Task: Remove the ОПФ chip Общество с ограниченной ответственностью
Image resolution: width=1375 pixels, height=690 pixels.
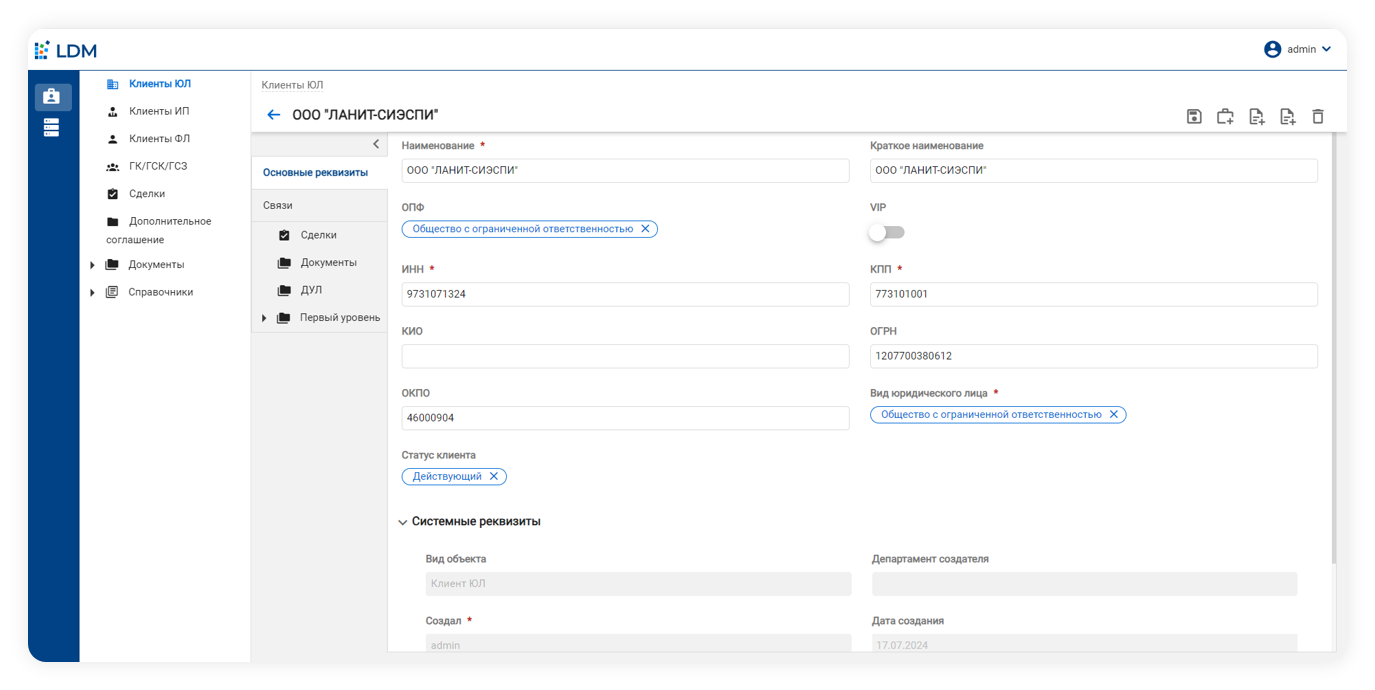Action: pos(646,228)
